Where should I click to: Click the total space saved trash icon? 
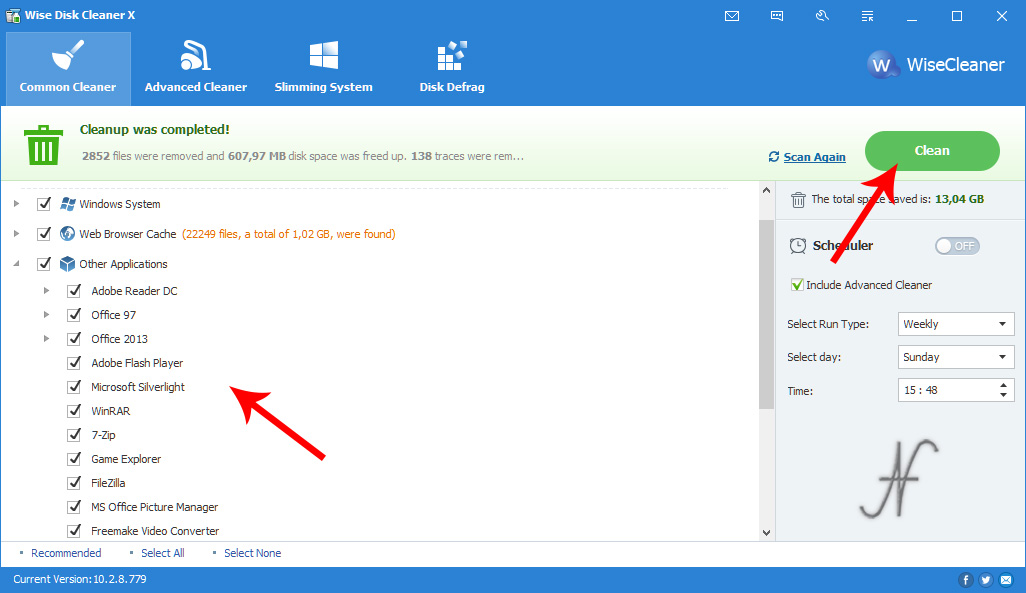click(x=798, y=200)
